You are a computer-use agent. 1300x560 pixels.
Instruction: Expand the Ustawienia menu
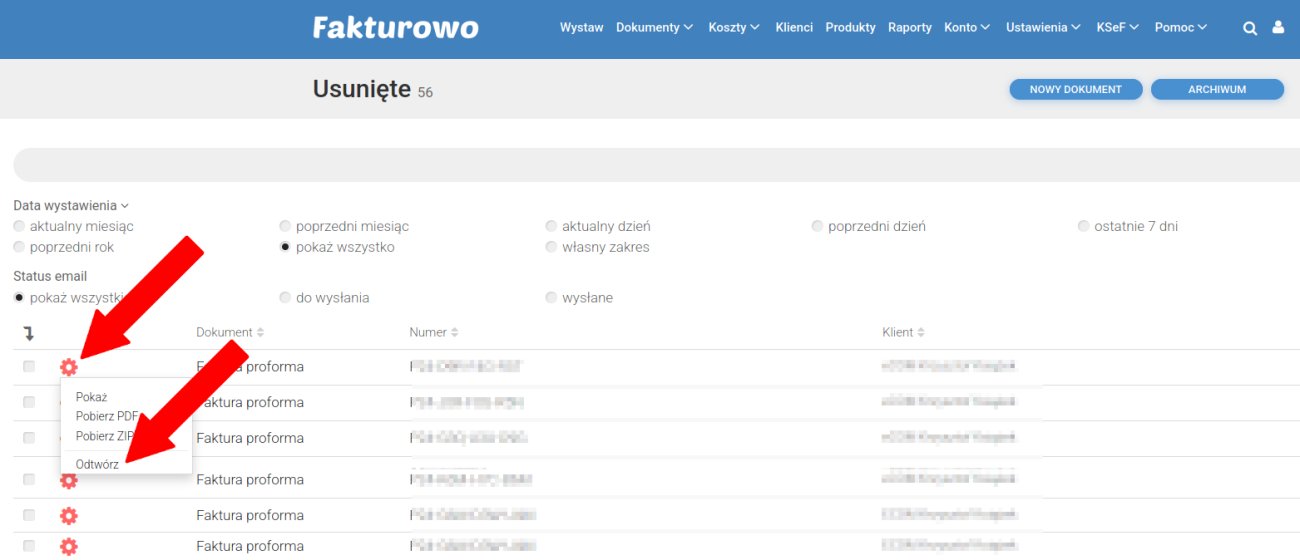click(x=1043, y=28)
